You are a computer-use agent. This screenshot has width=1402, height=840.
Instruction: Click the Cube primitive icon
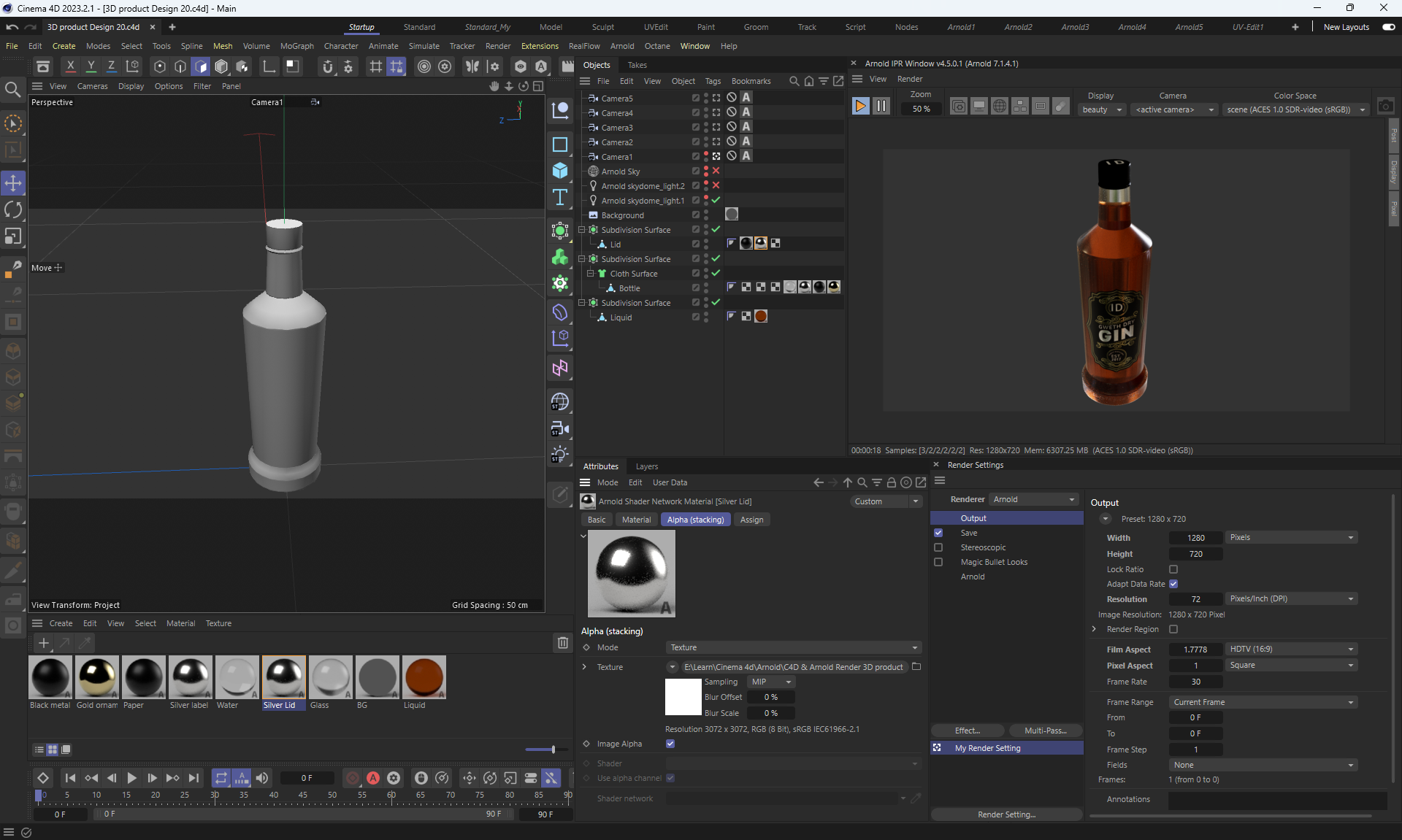560,171
